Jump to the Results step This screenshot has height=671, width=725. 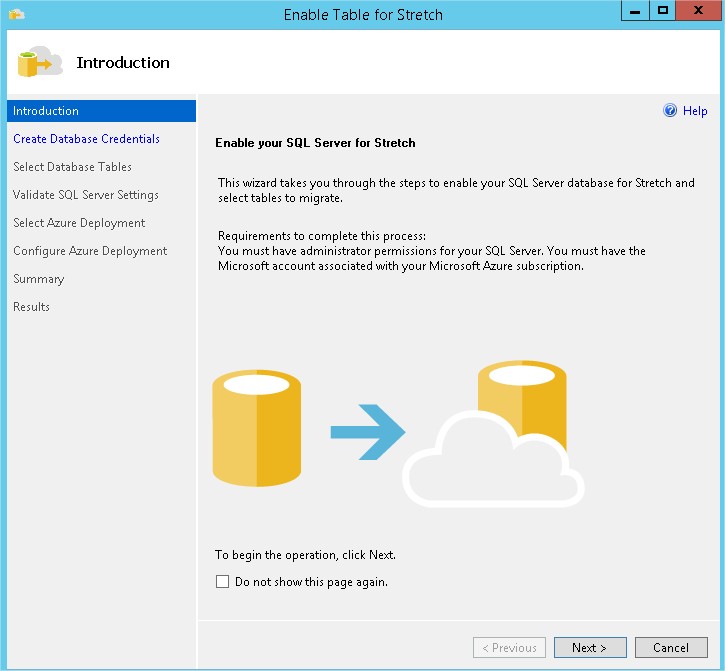(x=31, y=307)
